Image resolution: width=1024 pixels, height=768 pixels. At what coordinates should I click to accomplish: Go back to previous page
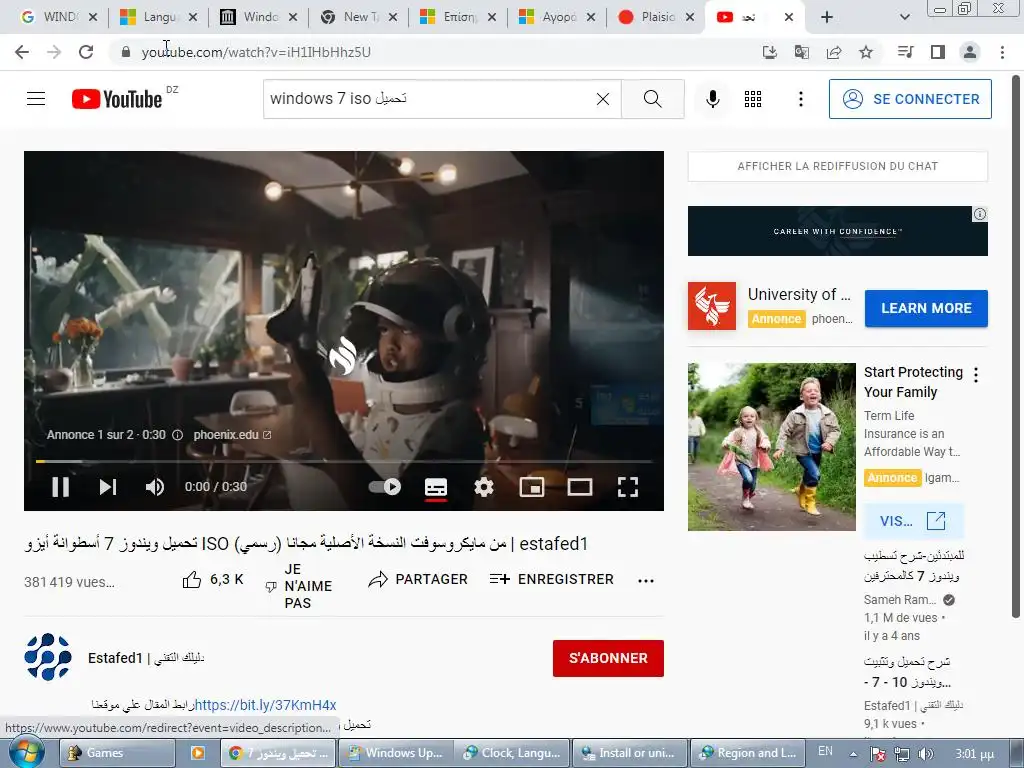click(22, 52)
